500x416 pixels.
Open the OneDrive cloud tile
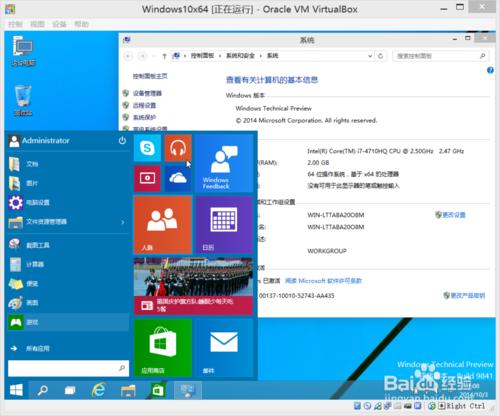click(178, 178)
